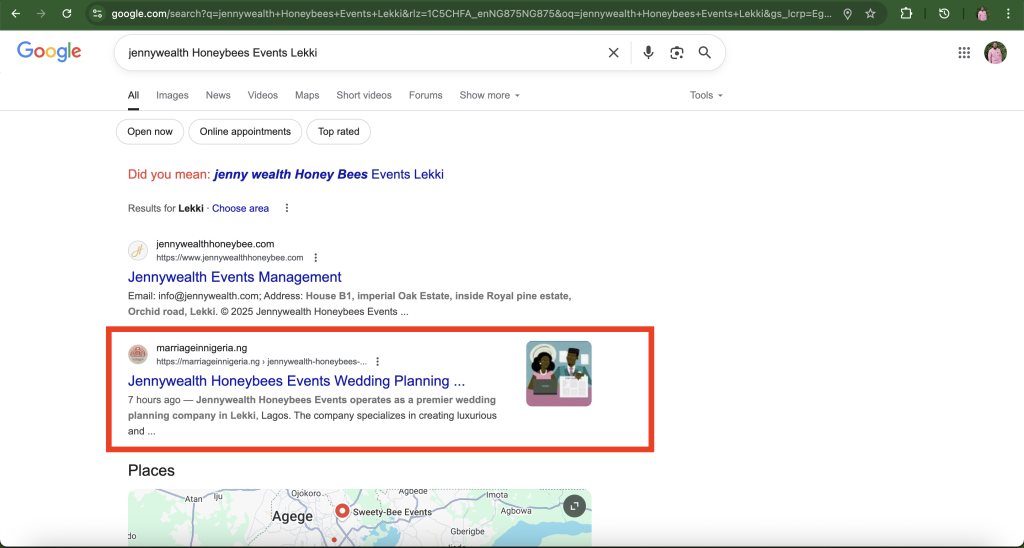Click the https://www.jennywealthhoneybee.com URL

click(x=230, y=258)
